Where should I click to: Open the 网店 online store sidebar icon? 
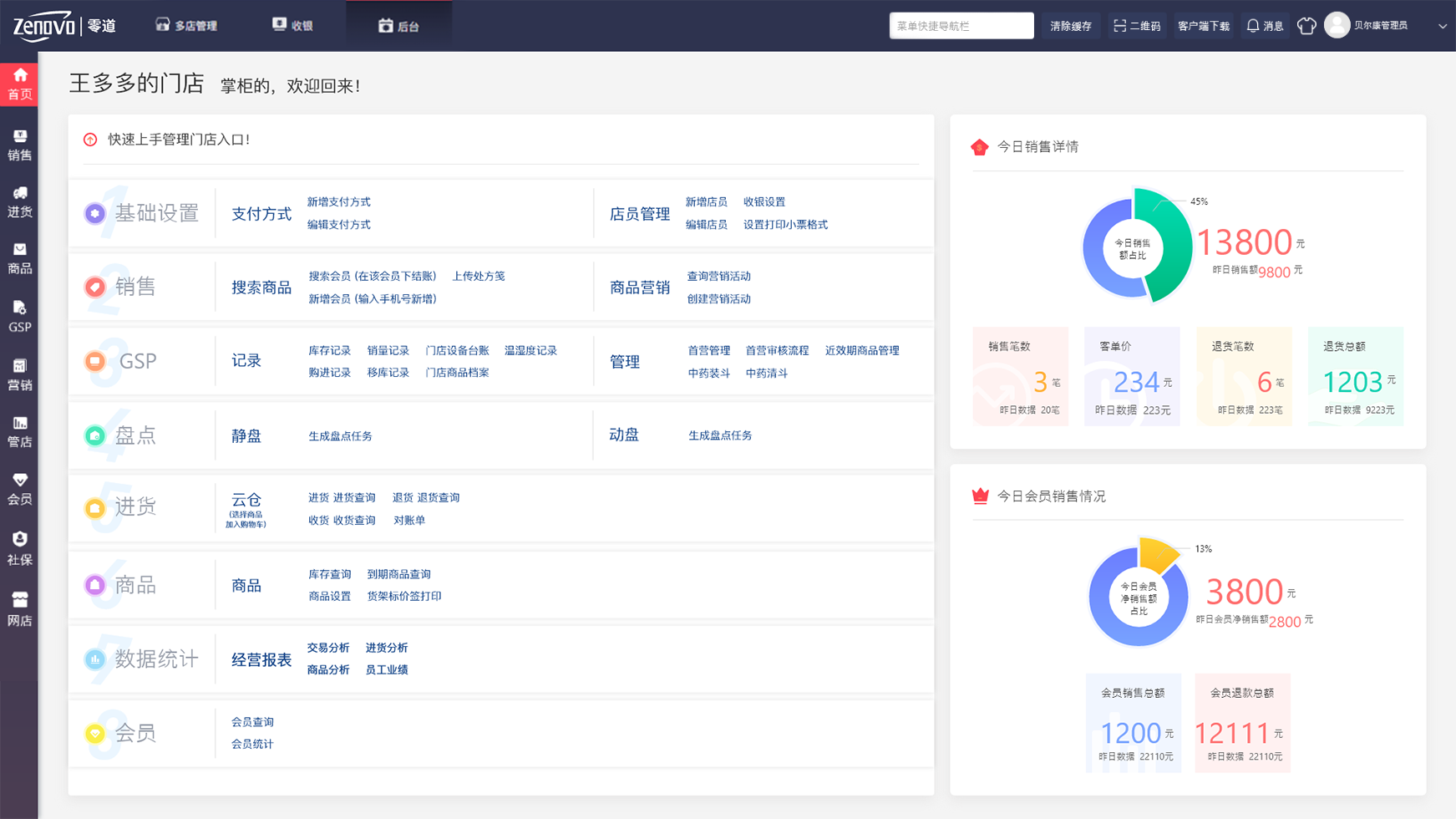coord(19,609)
